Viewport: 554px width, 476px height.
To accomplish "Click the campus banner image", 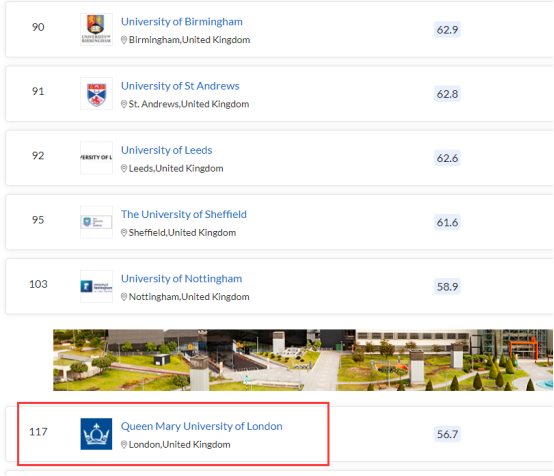I will (303, 360).
